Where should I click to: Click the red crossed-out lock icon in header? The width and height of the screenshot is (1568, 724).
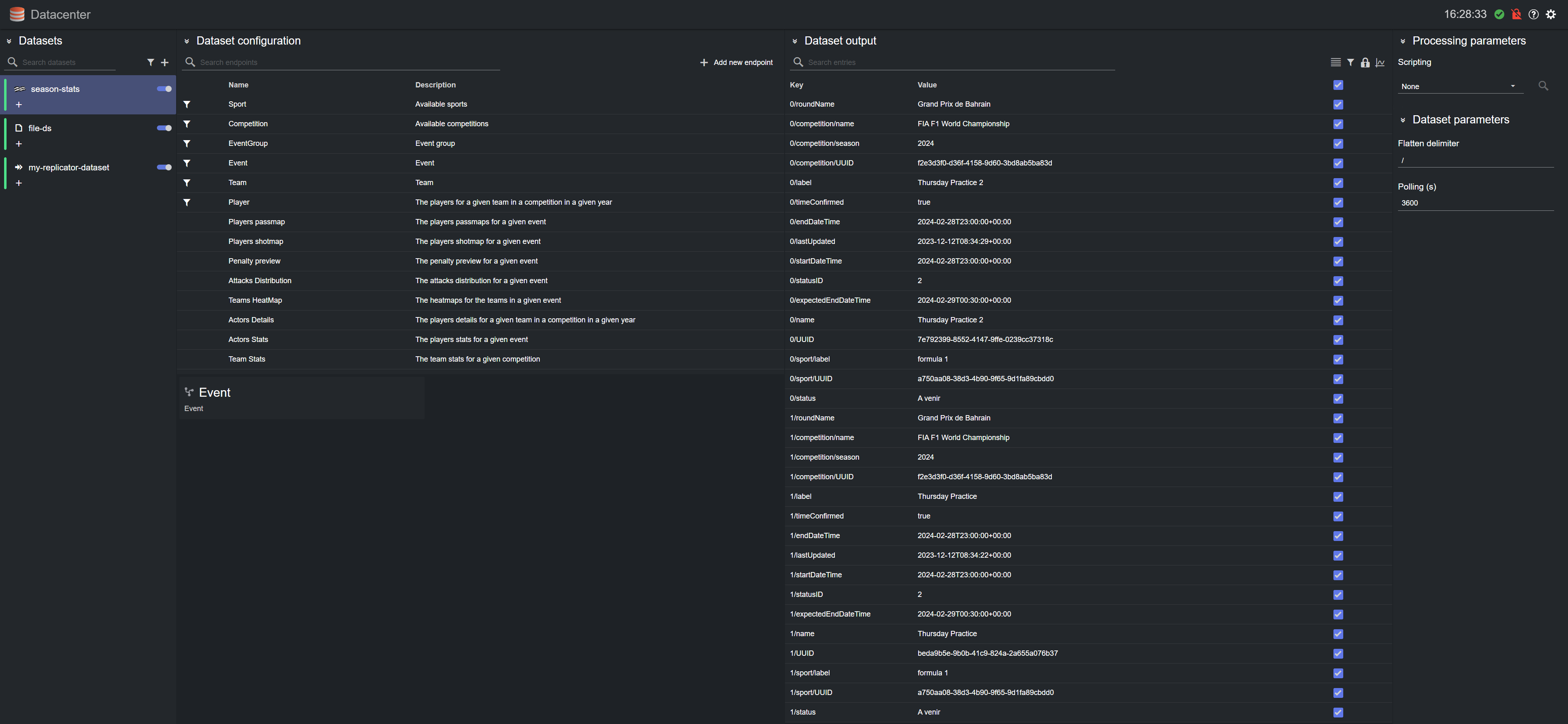(1516, 14)
